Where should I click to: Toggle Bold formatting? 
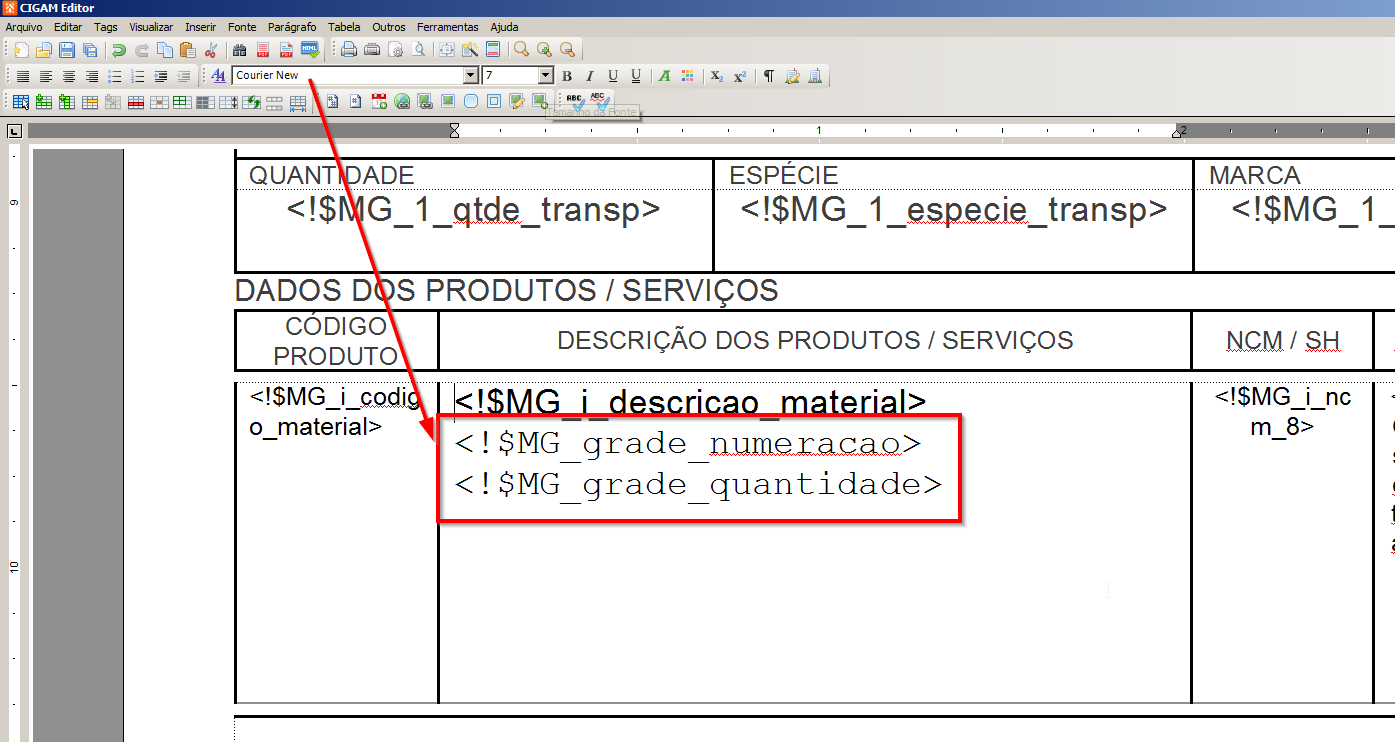pos(567,76)
